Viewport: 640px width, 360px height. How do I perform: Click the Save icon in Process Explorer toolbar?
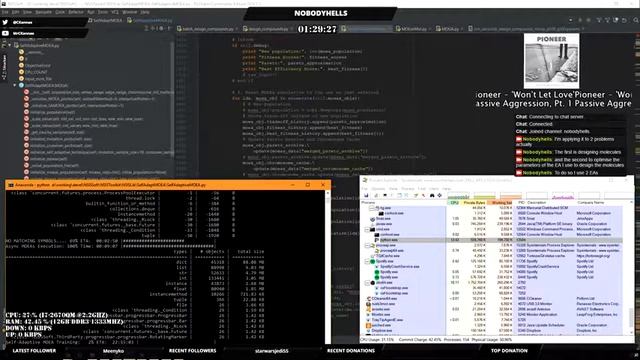point(366,196)
